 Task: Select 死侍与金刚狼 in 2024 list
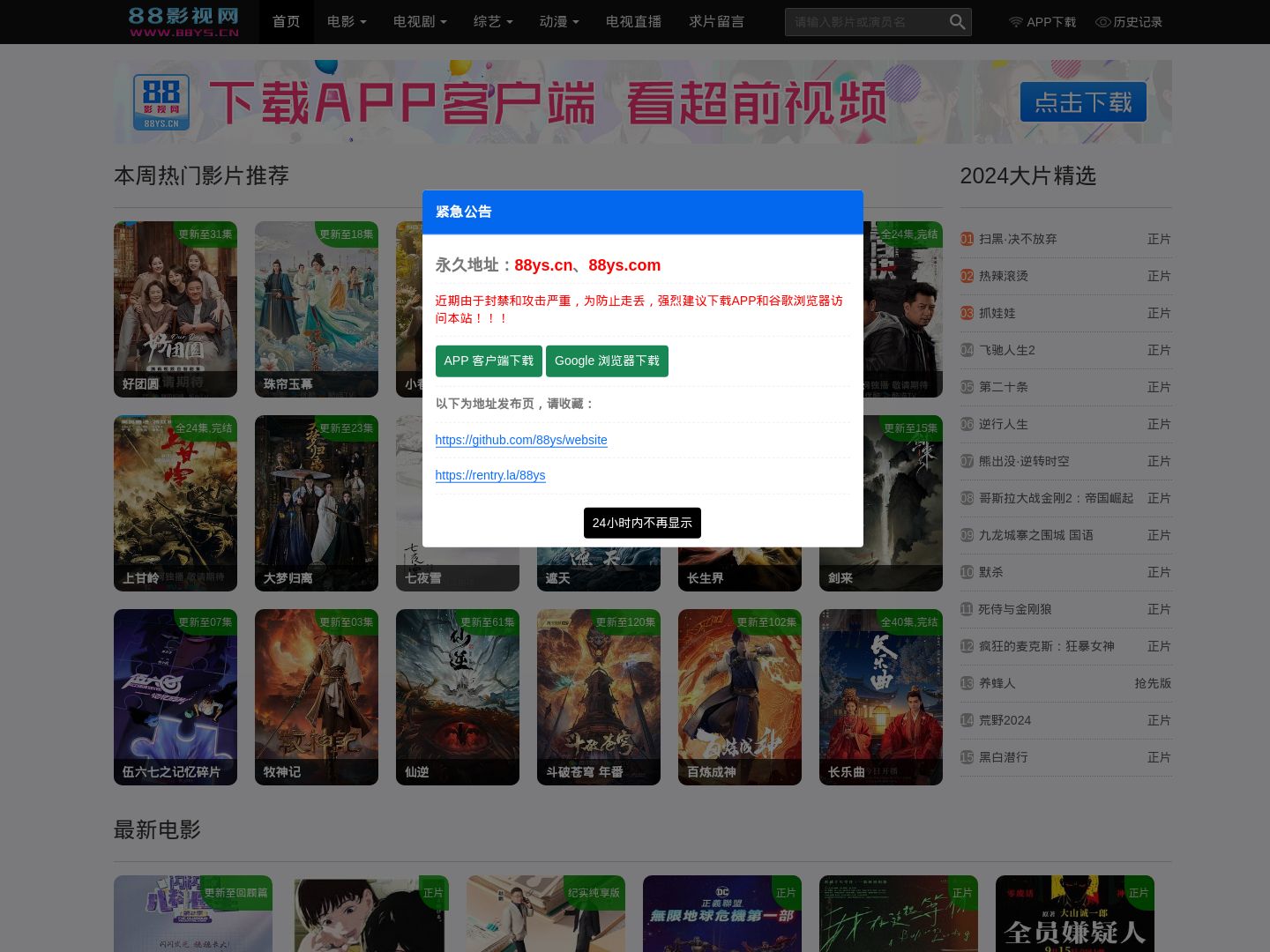click(x=1015, y=609)
